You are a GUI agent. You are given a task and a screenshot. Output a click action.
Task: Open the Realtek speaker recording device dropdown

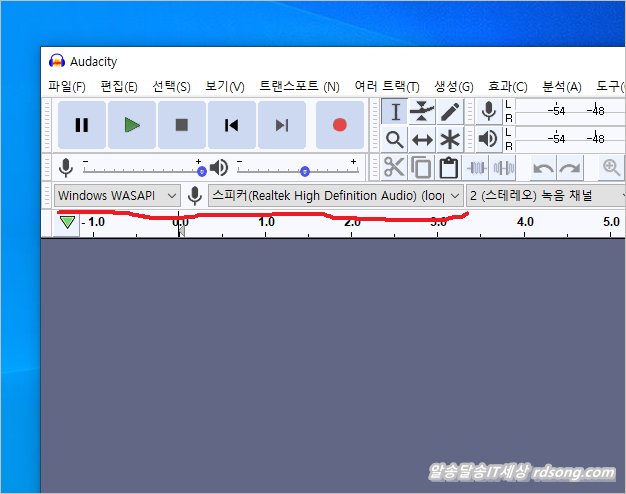(x=336, y=196)
